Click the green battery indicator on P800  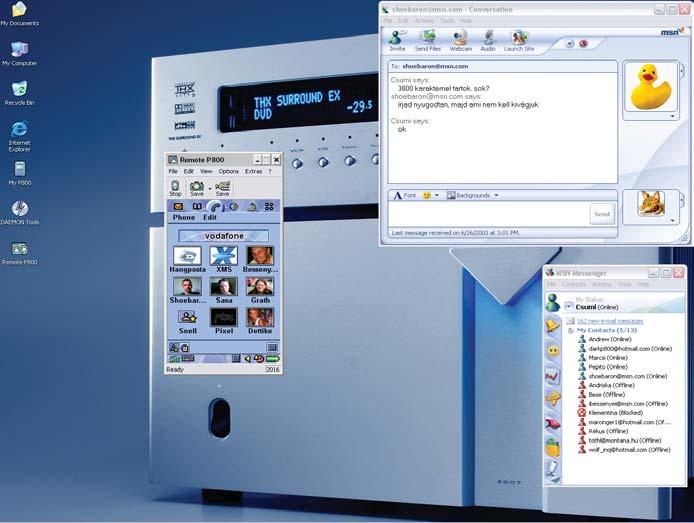coord(273,358)
